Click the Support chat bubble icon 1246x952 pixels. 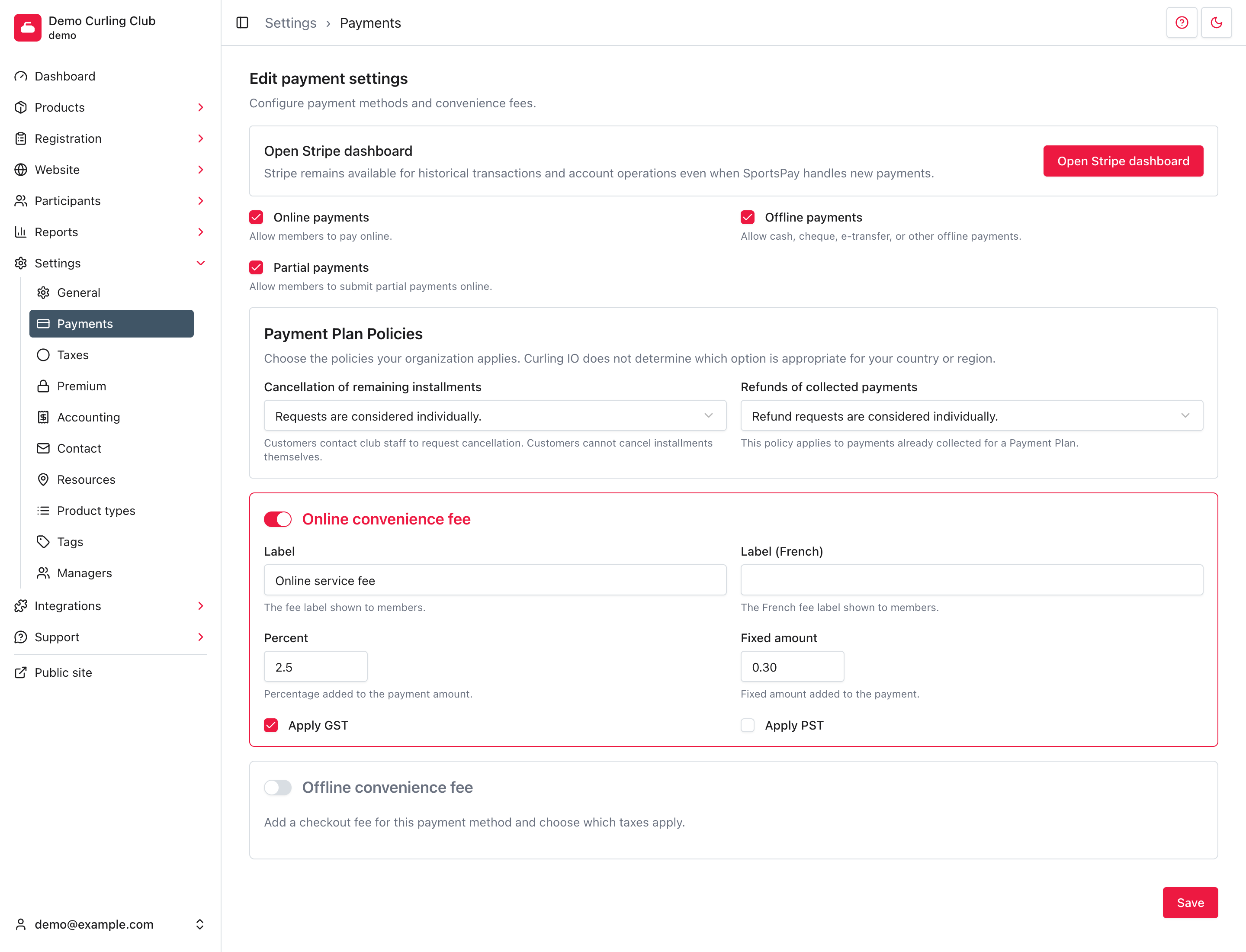tap(21, 637)
